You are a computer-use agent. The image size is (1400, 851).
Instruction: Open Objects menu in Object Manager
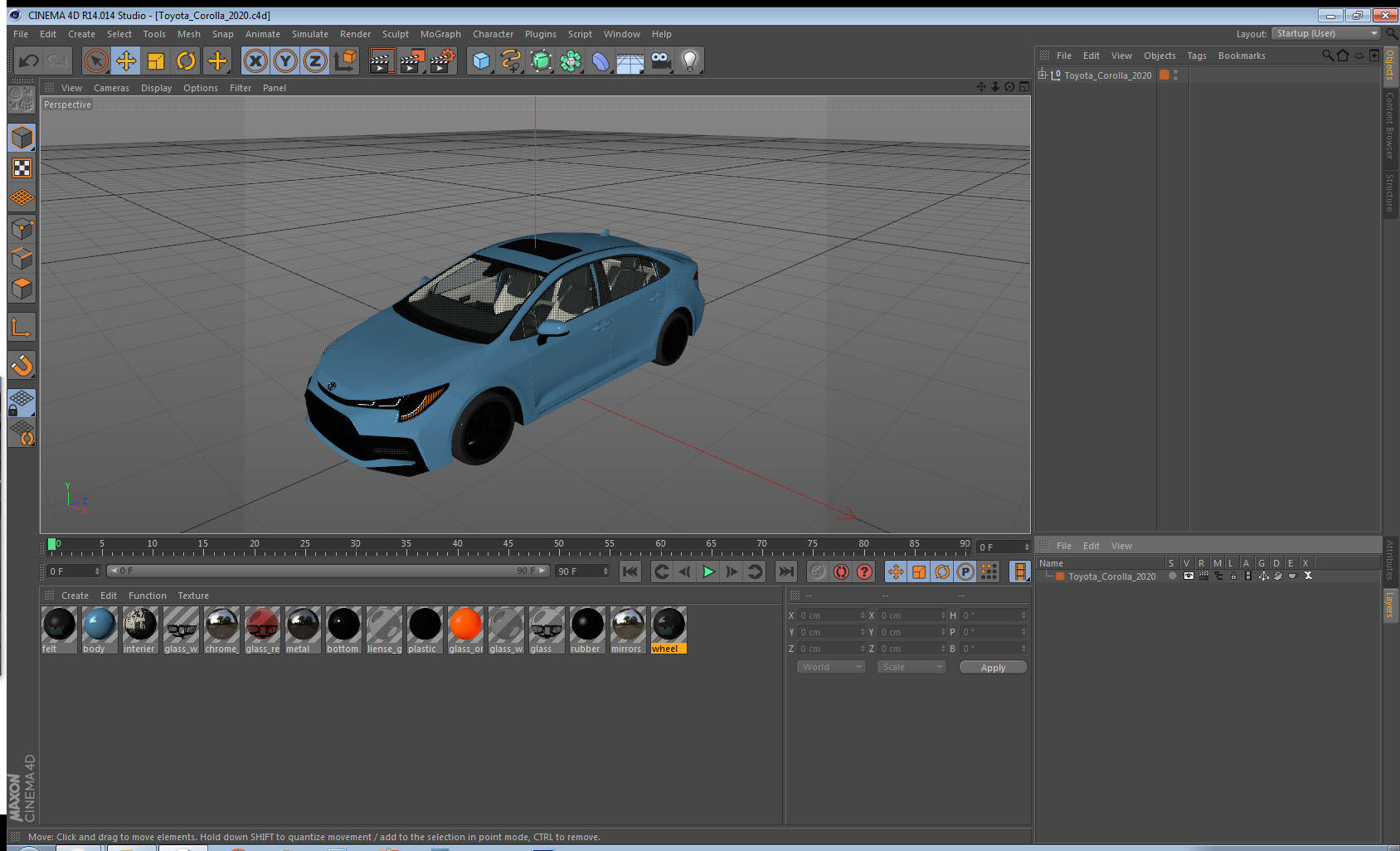point(1159,56)
